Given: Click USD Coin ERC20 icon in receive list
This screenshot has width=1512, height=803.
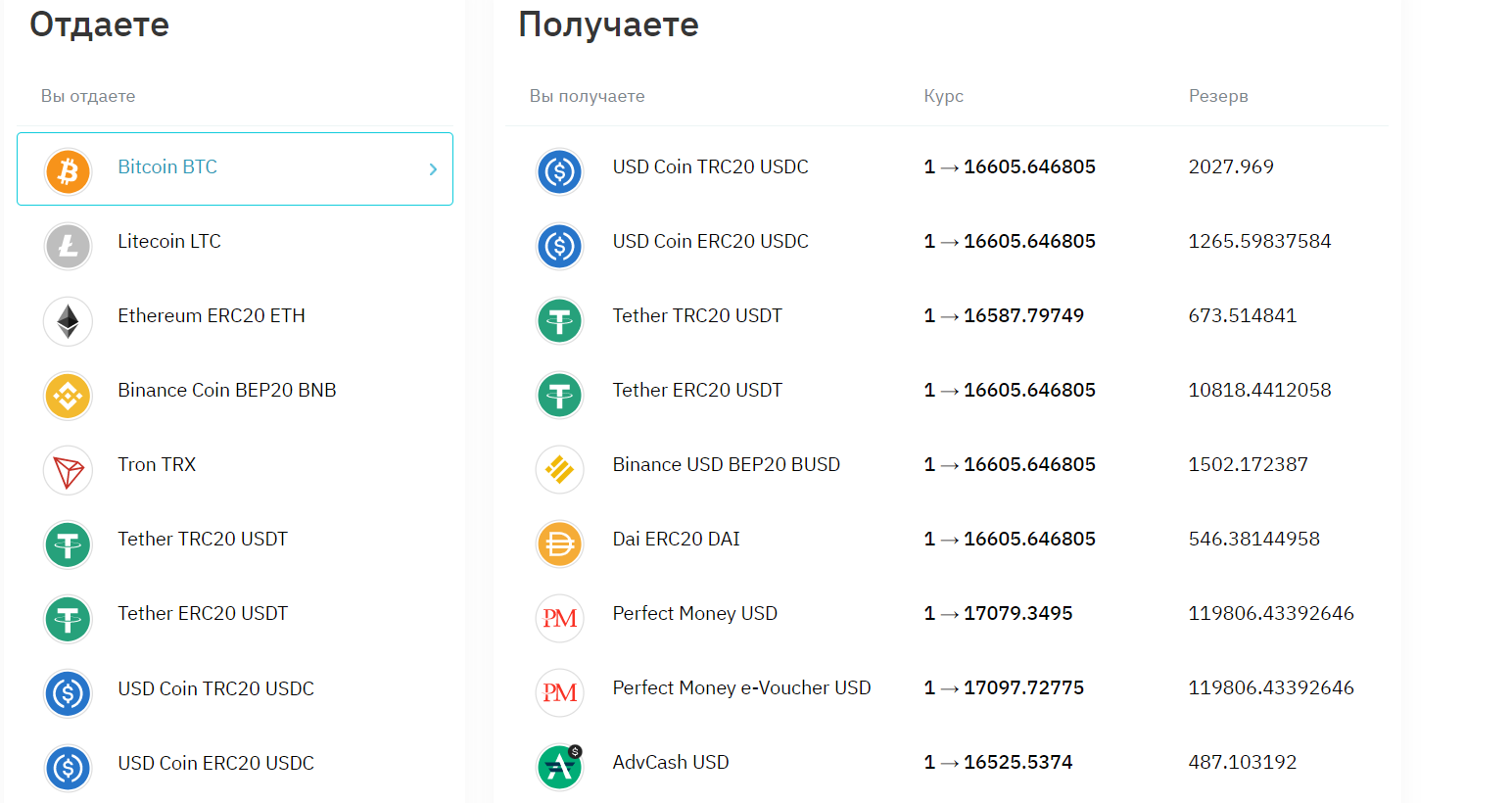Looking at the screenshot, I should pyautogui.click(x=559, y=246).
